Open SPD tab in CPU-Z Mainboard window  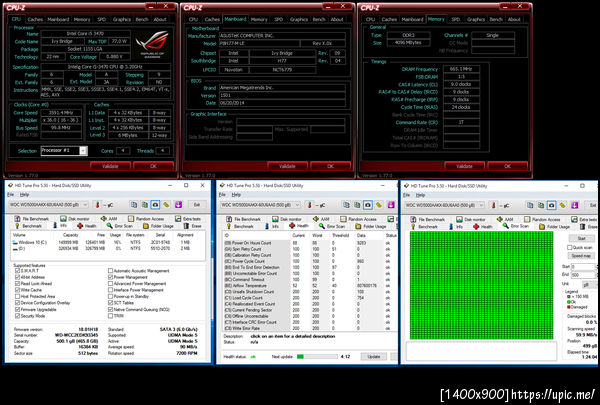point(279,19)
